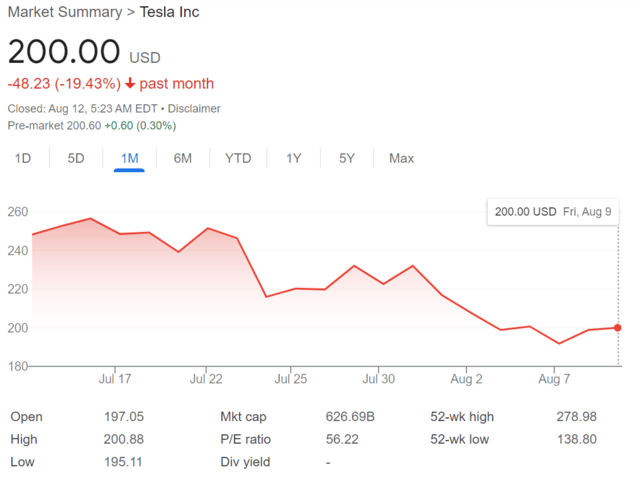This screenshot has height=477, width=640.
Task: Click the 200.00 USD Aug 9 tooltip
Action: 553,212
